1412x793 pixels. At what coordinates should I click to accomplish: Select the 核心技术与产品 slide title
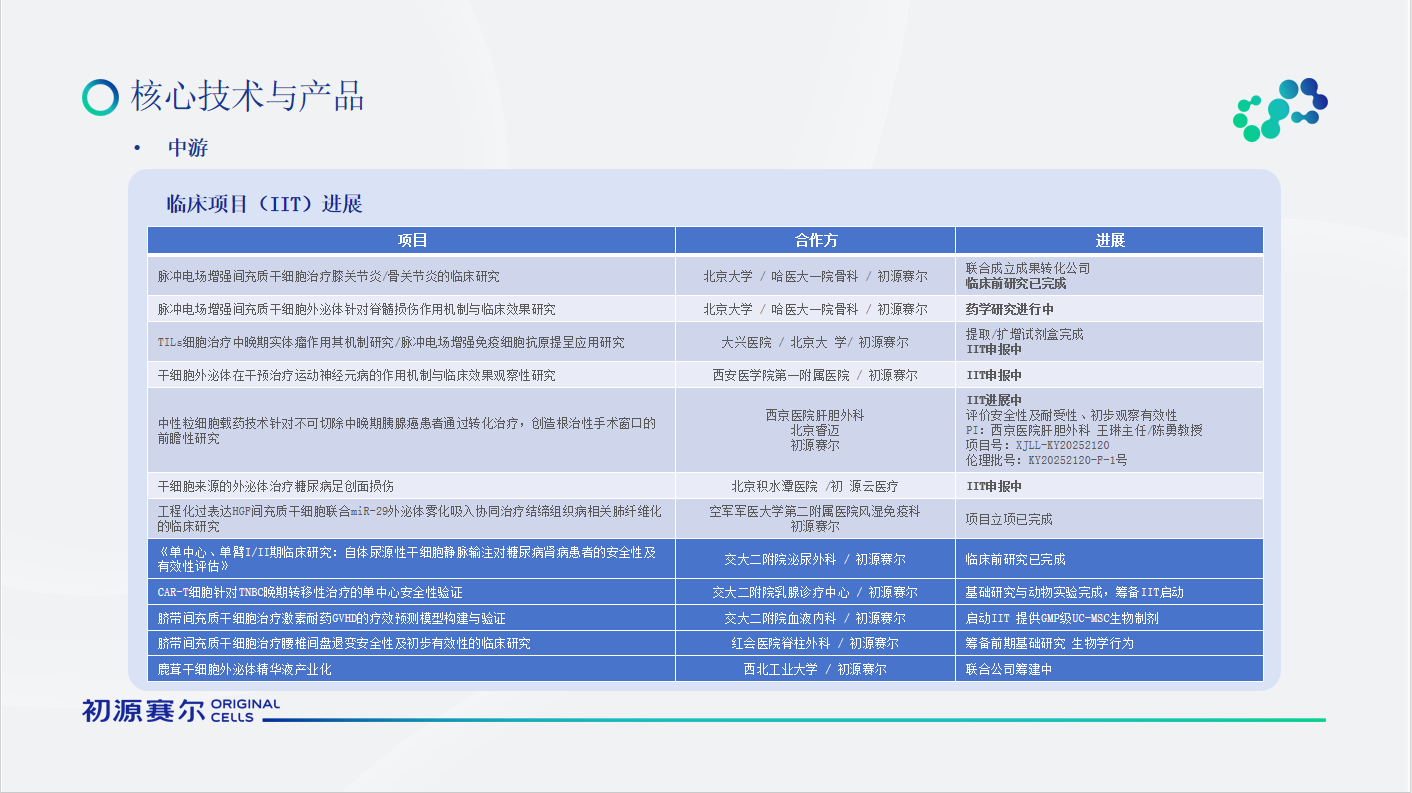pos(247,97)
